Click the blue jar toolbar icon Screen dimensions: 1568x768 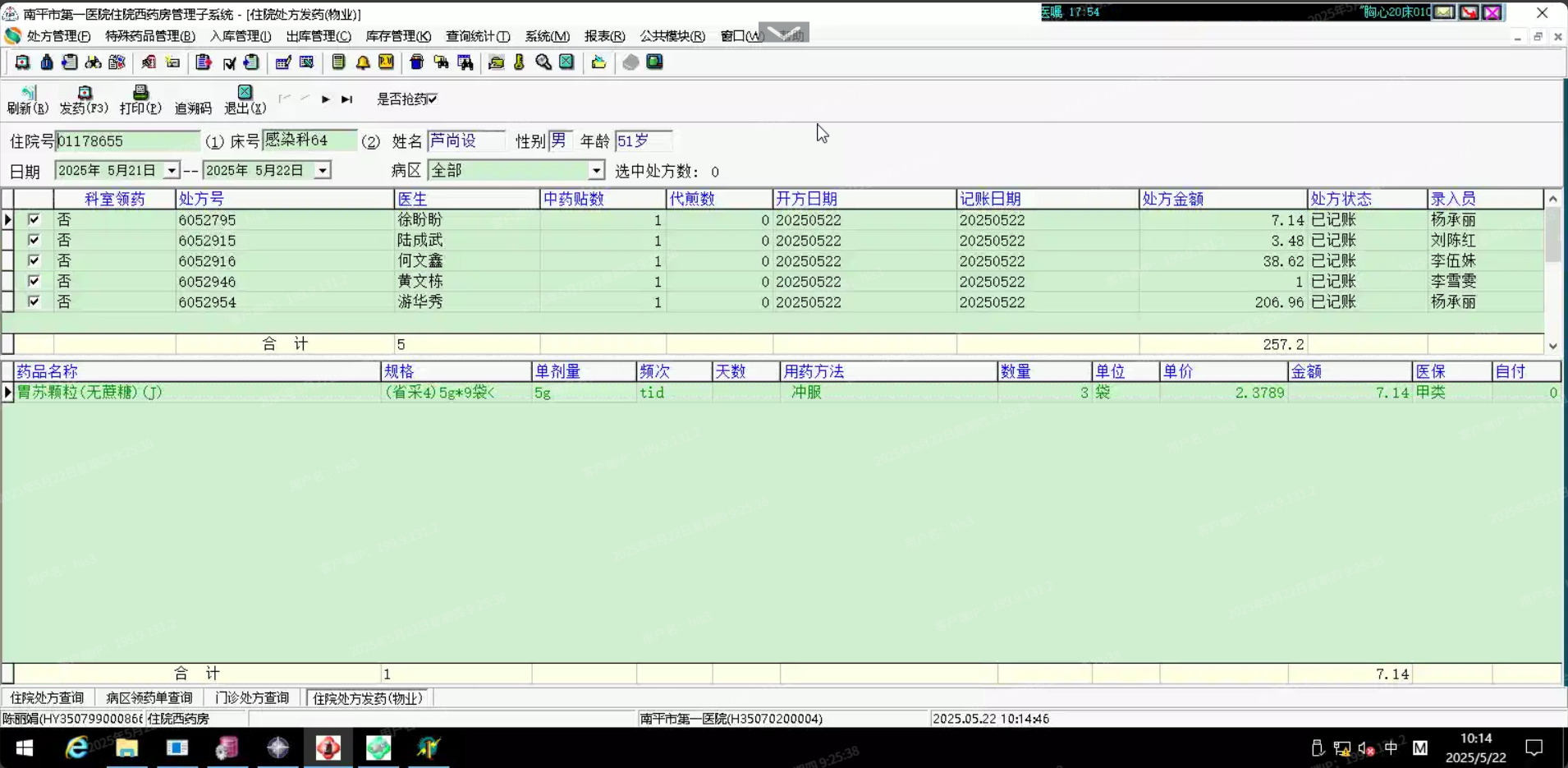(417, 62)
